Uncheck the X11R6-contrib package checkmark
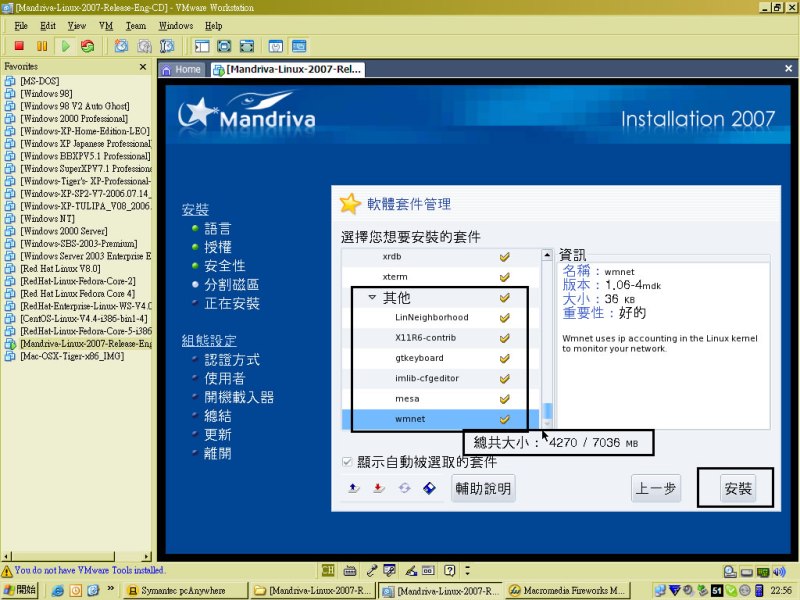 (x=505, y=338)
